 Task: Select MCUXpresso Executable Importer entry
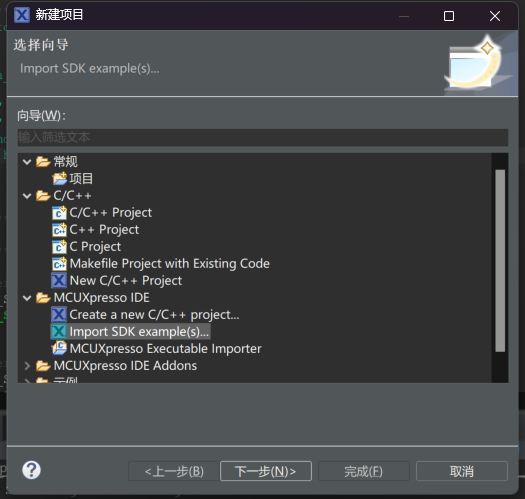point(165,349)
